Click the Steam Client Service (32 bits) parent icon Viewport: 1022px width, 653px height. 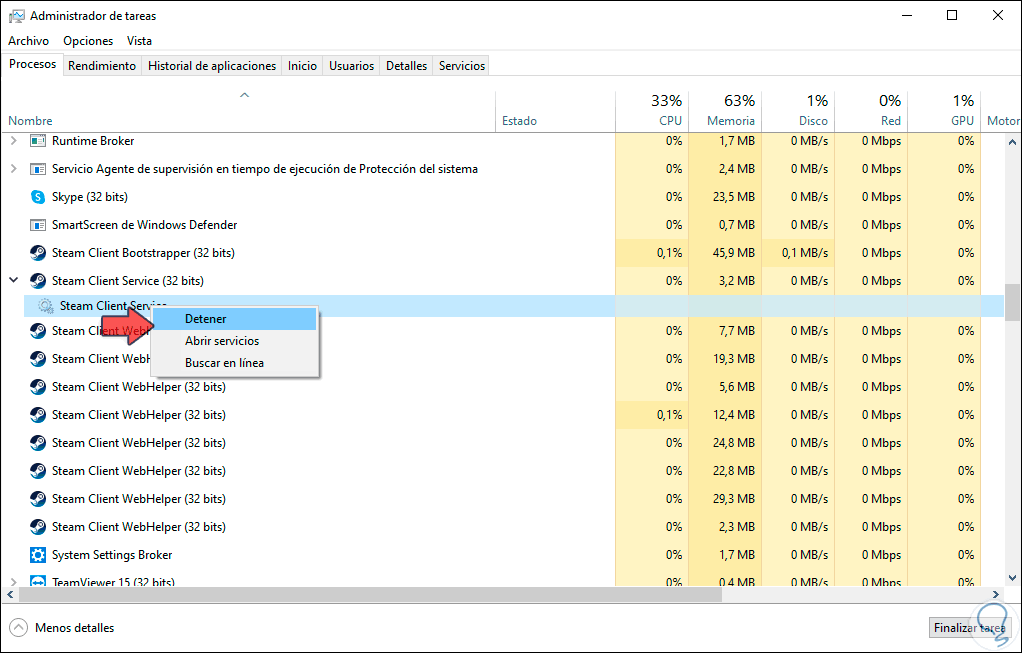click(38, 281)
